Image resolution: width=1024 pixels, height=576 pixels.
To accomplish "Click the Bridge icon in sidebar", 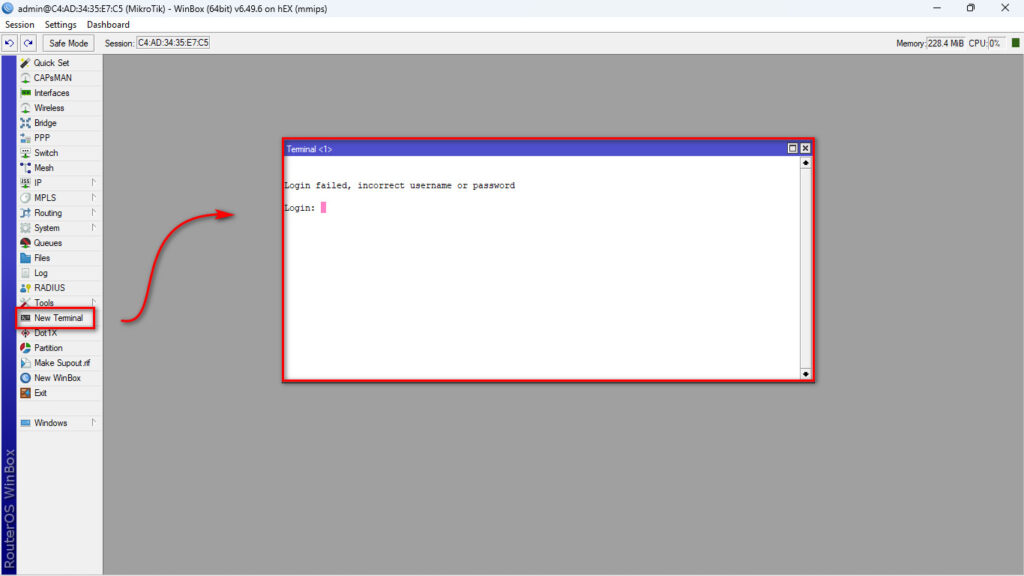I will (26, 123).
